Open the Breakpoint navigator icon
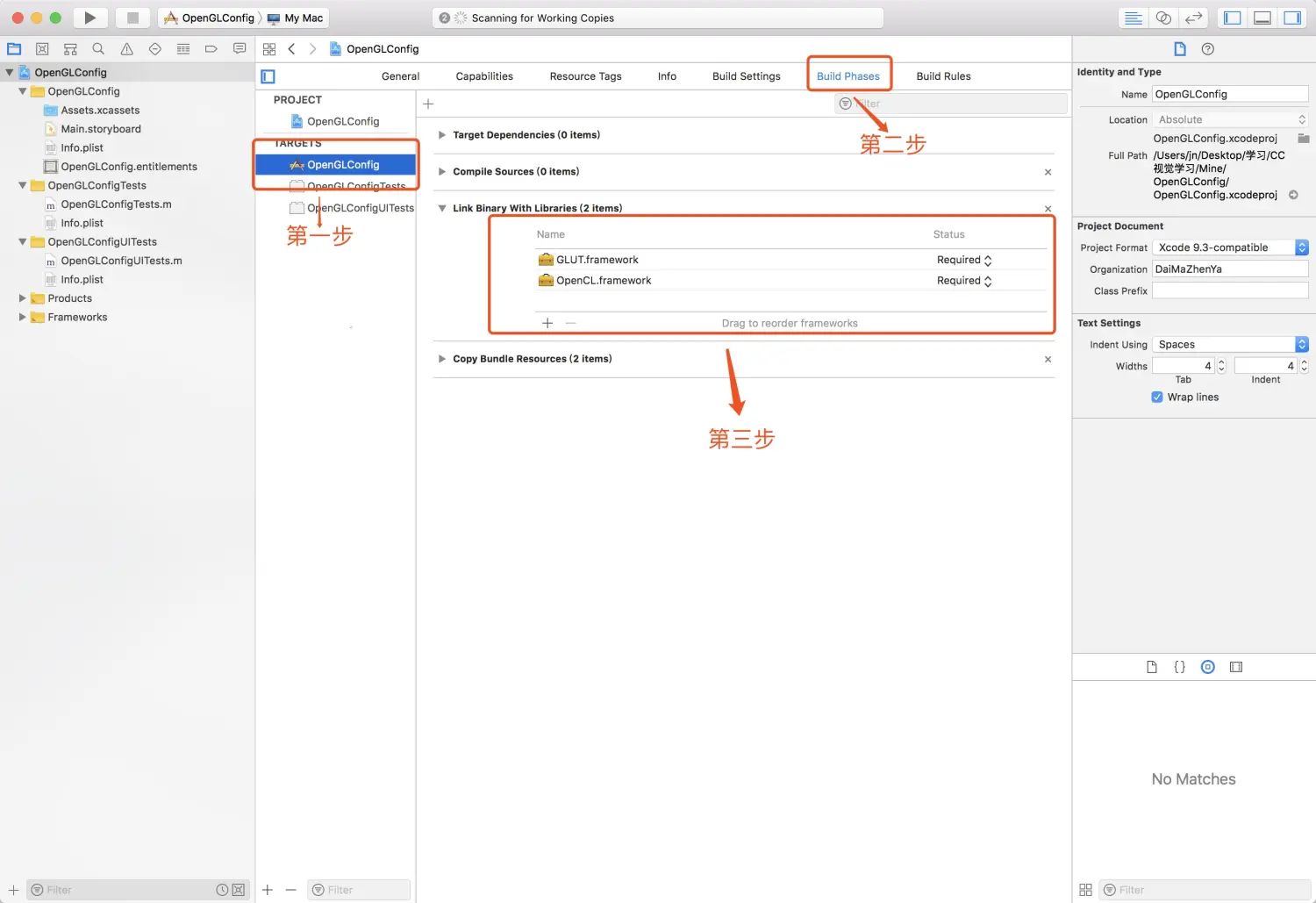The width and height of the screenshot is (1316, 903). coord(211,49)
